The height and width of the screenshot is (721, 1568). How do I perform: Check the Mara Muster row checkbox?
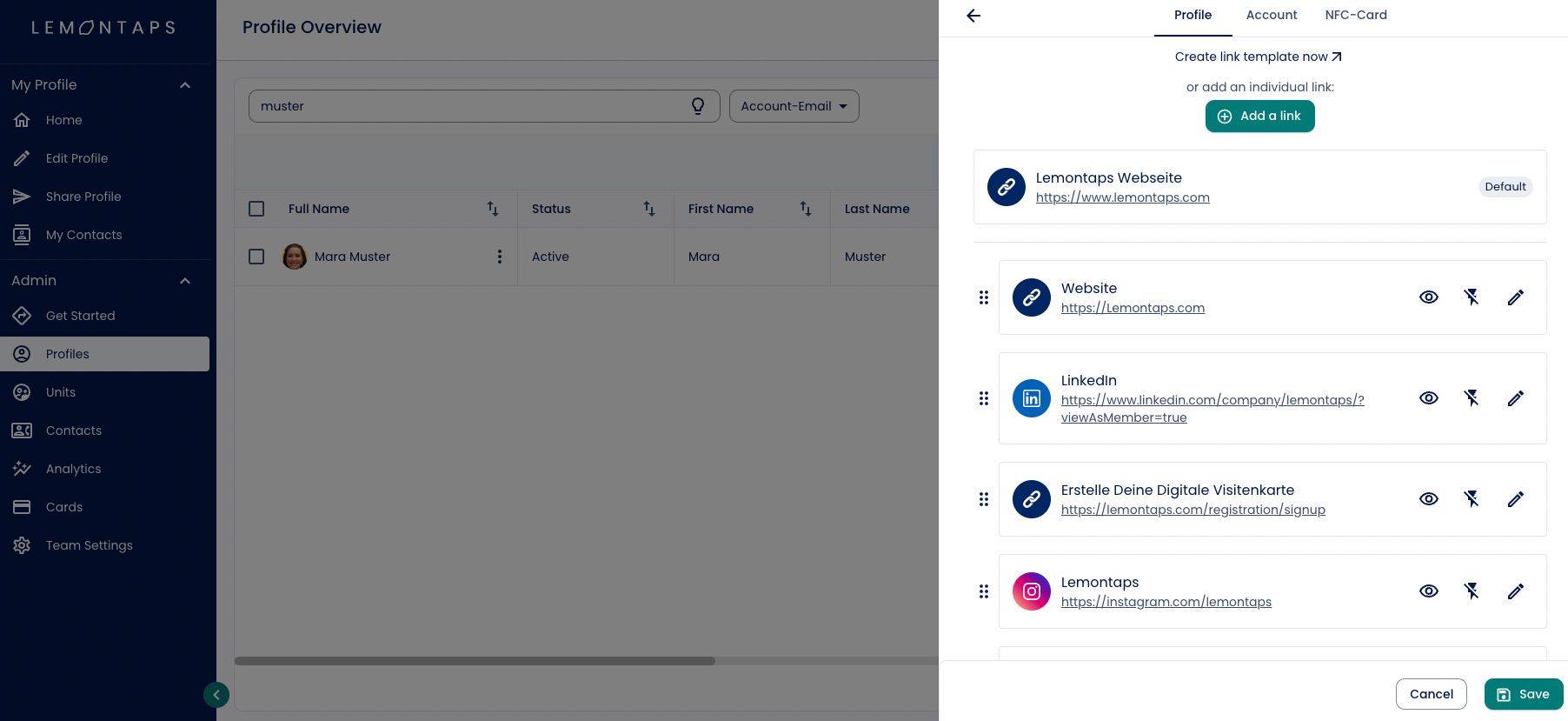[x=256, y=257]
